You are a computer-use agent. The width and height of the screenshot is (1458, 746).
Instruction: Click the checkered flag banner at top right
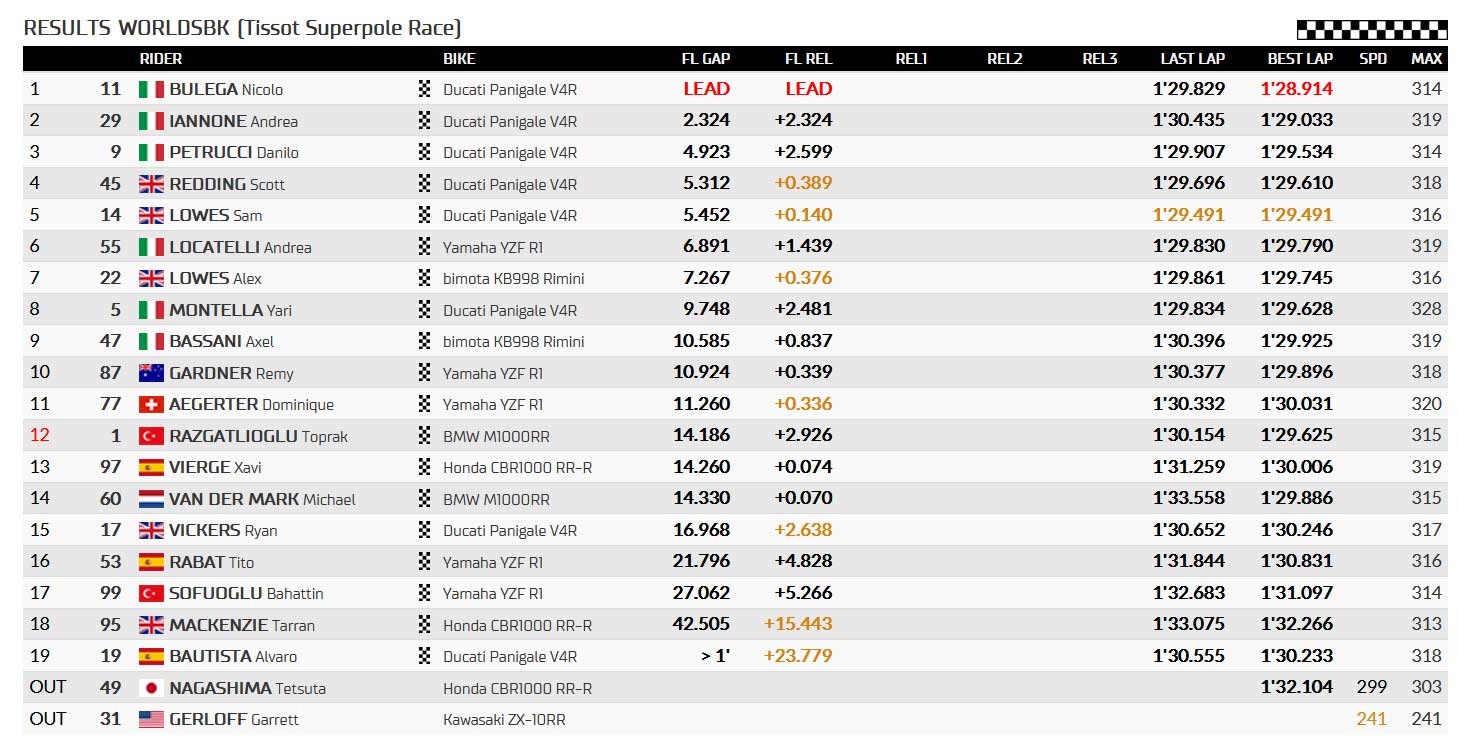click(x=1372, y=29)
